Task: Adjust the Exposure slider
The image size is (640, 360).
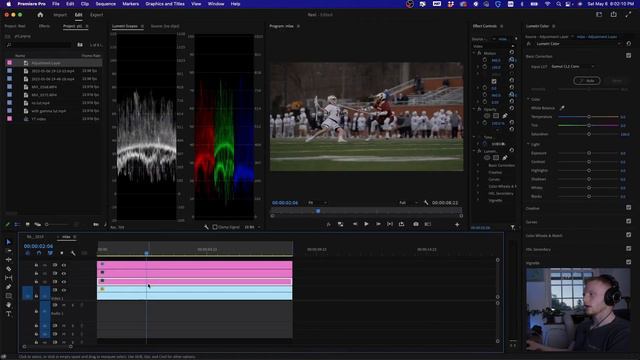Action: point(589,153)
